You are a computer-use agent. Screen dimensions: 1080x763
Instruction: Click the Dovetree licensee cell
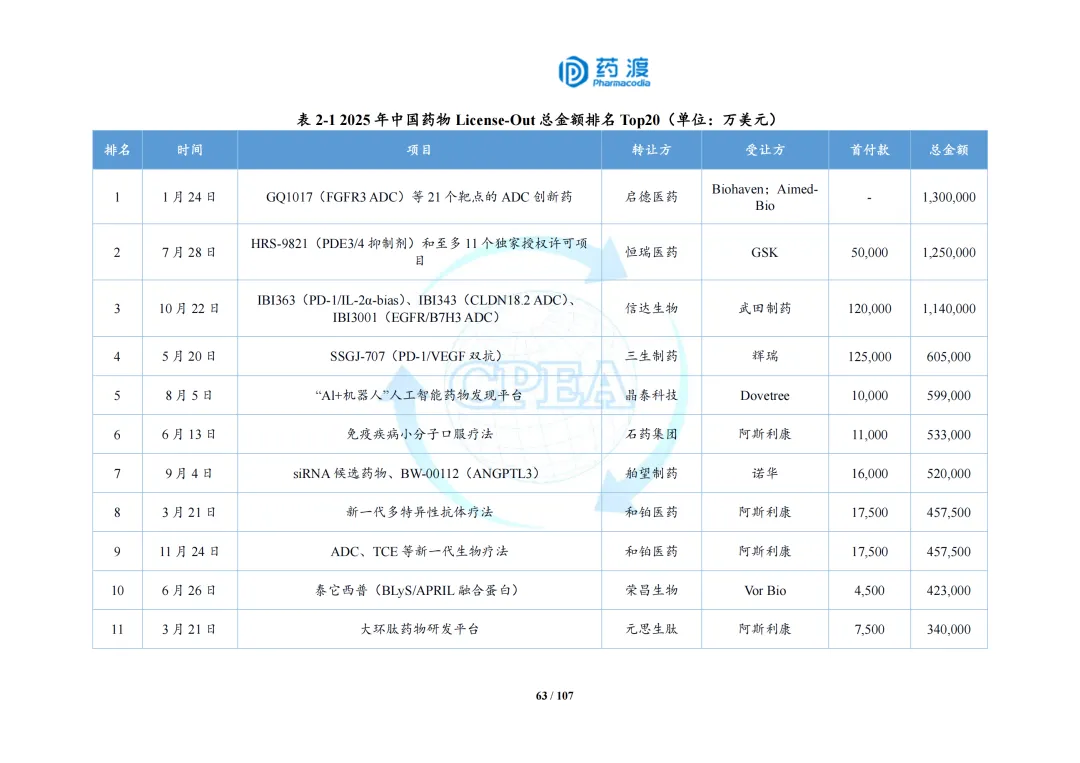point(765,396)
